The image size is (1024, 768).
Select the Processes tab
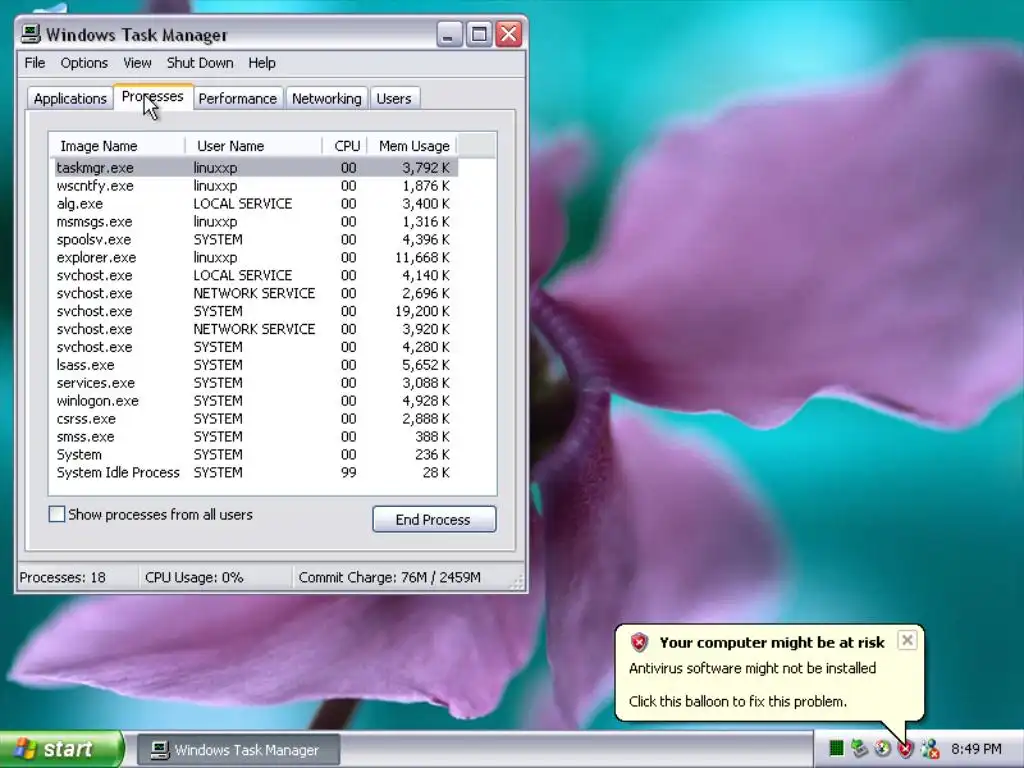[x=153, y=97]
